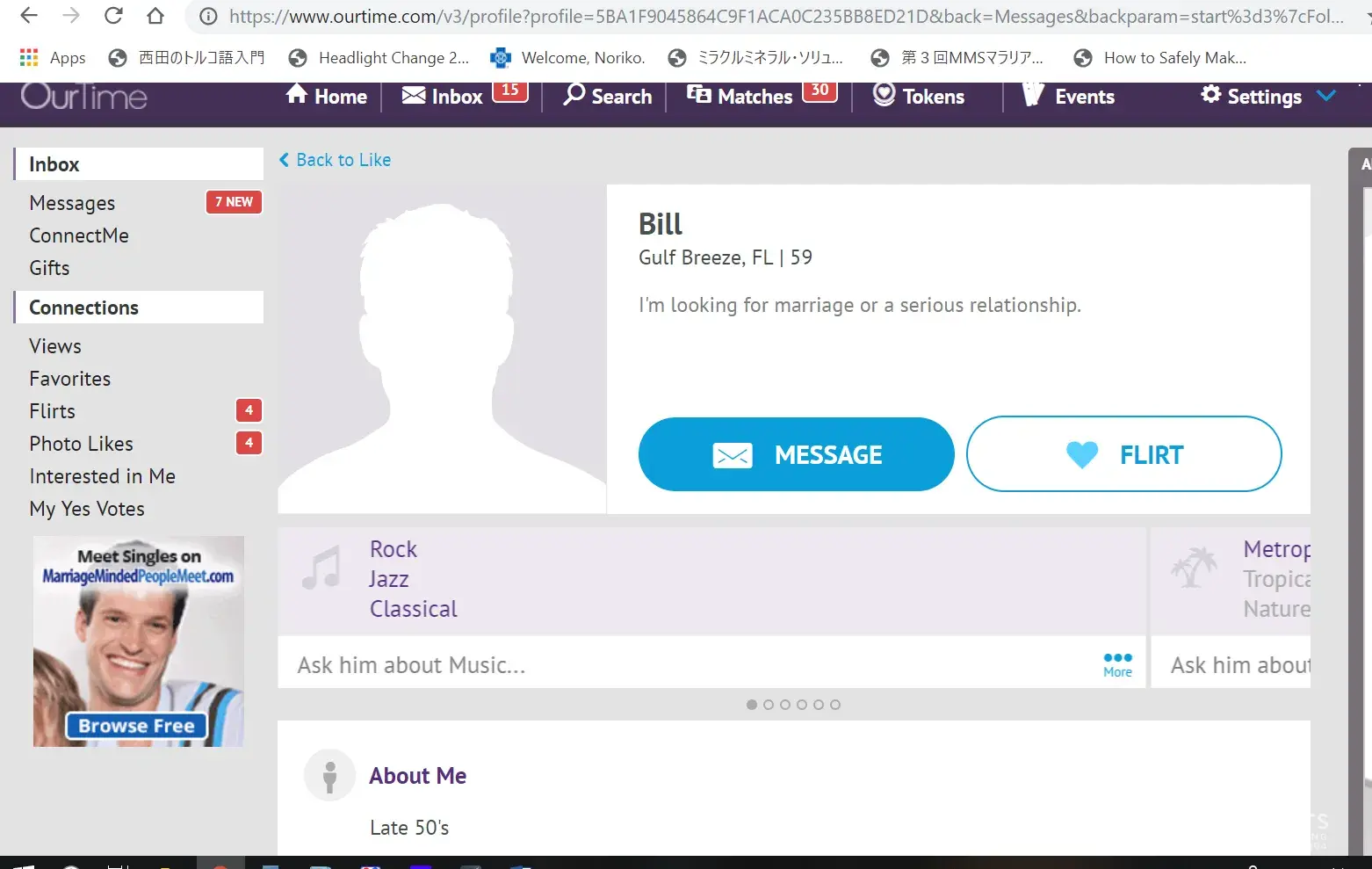Open the Apps grid icon in bookmarks bar
Screen dimensions: 1372x869
[29, 58]
